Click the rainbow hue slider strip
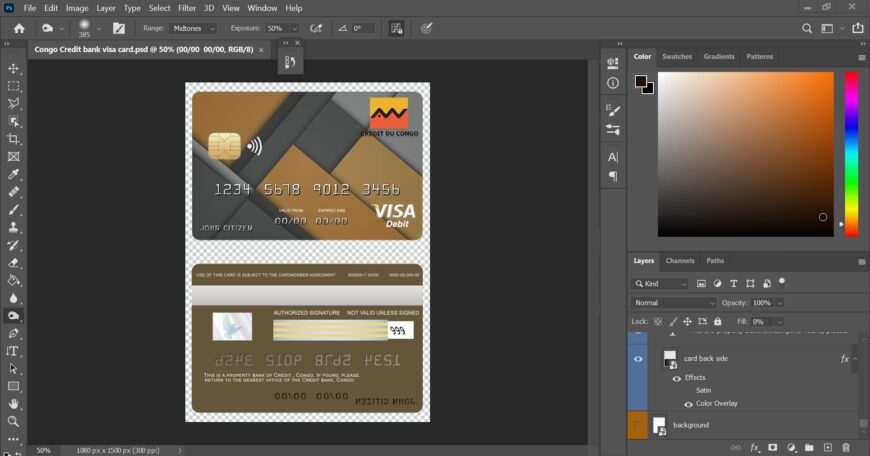Image resolution: width=870 pixels, height=456 pixels. tap(851, 154)
